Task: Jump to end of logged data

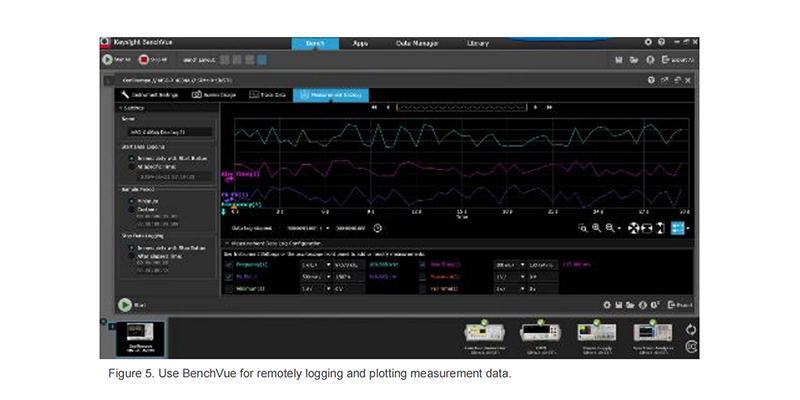Action: 549,107
